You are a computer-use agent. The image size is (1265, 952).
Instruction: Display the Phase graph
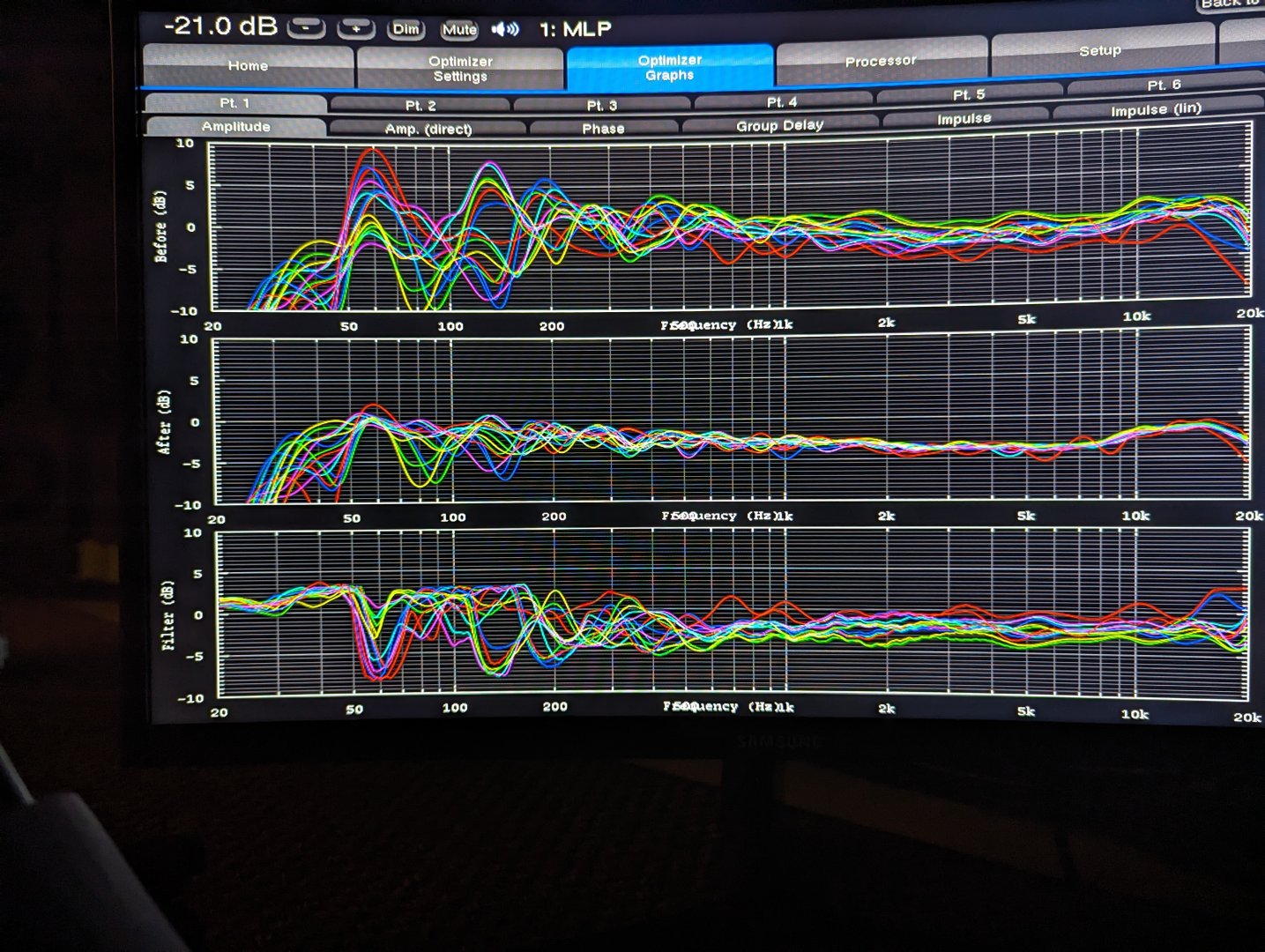(x=603, y=129)
